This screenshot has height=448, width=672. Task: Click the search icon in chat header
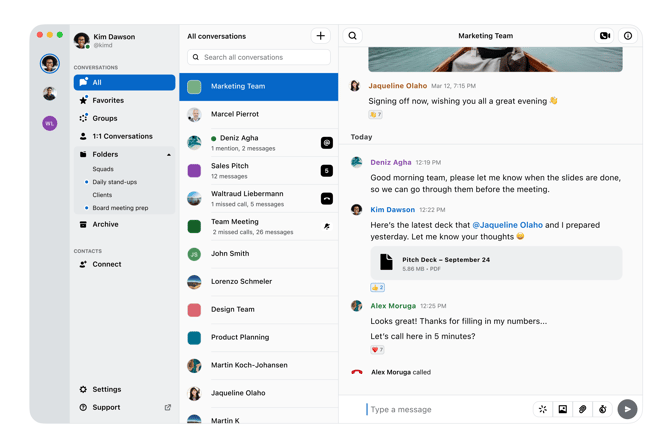tap(352, 36)
